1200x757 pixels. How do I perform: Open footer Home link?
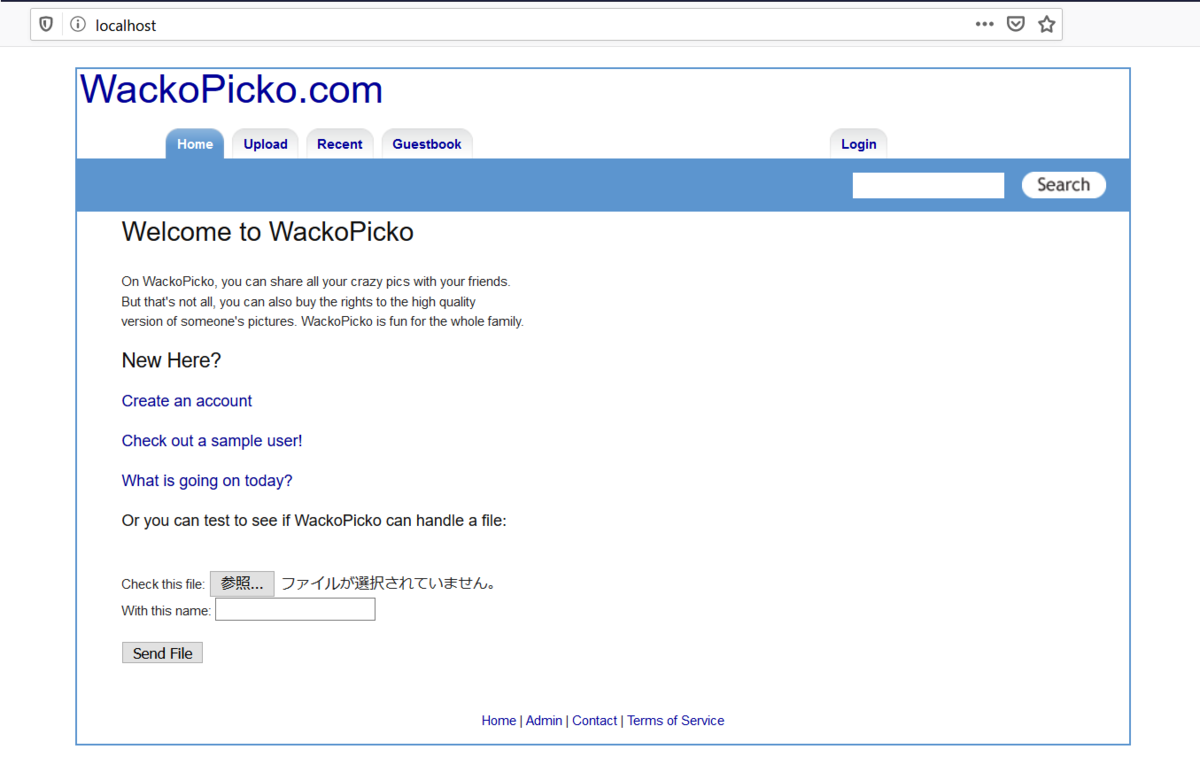[x=499, y=721]
